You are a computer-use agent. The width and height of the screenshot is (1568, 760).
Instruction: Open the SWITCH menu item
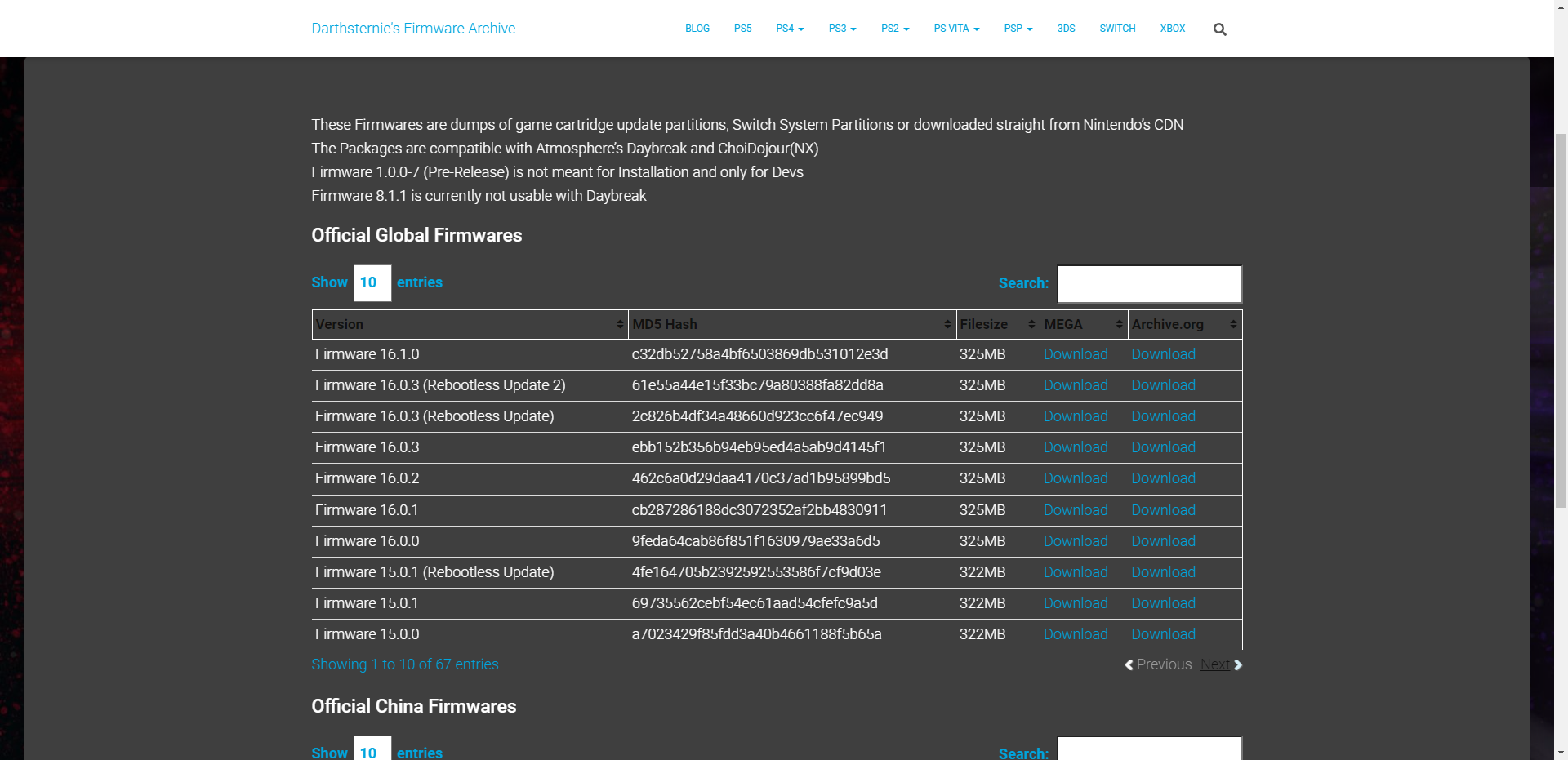1117,29
